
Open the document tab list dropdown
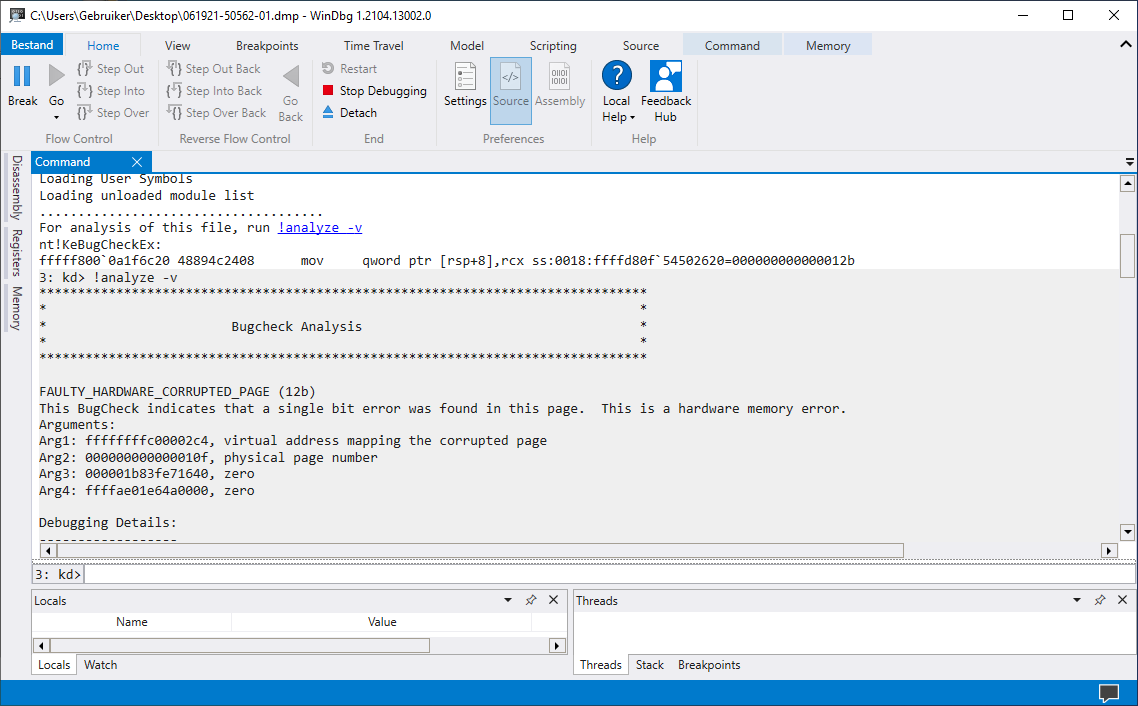(x=1129, y=162)
